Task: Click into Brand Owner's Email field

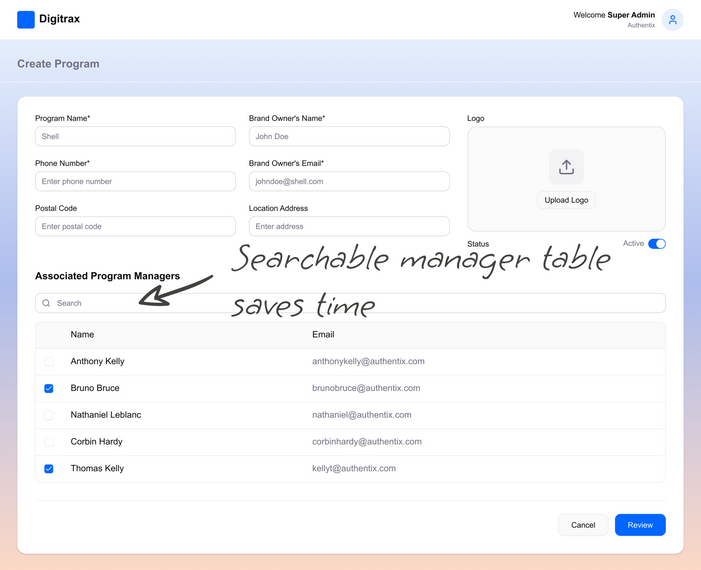Action: [349, 182]
